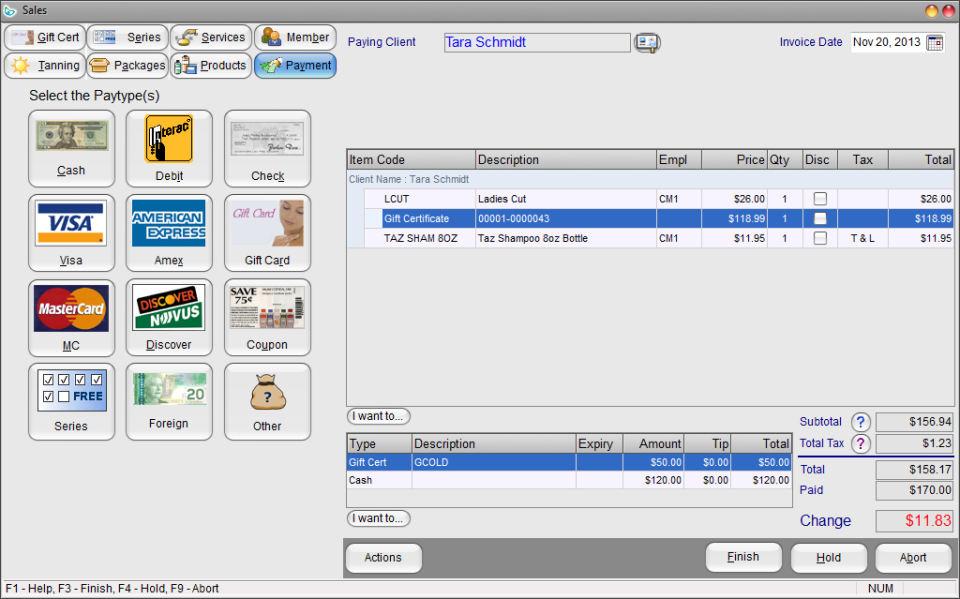The image size is (960, 599).
Task: Click Finish to complete the sale
Action: [x=744, y=557]
